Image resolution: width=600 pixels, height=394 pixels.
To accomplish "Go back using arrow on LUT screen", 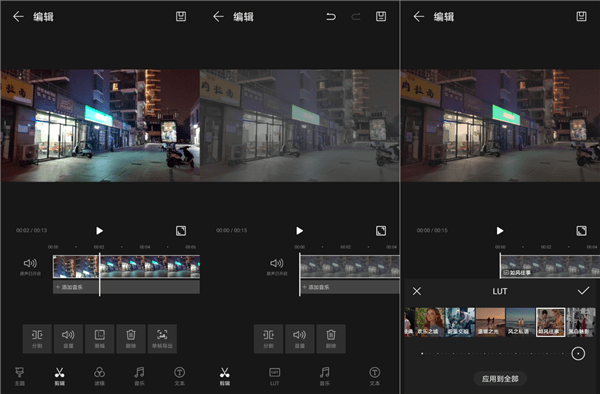I will [419, 16].
